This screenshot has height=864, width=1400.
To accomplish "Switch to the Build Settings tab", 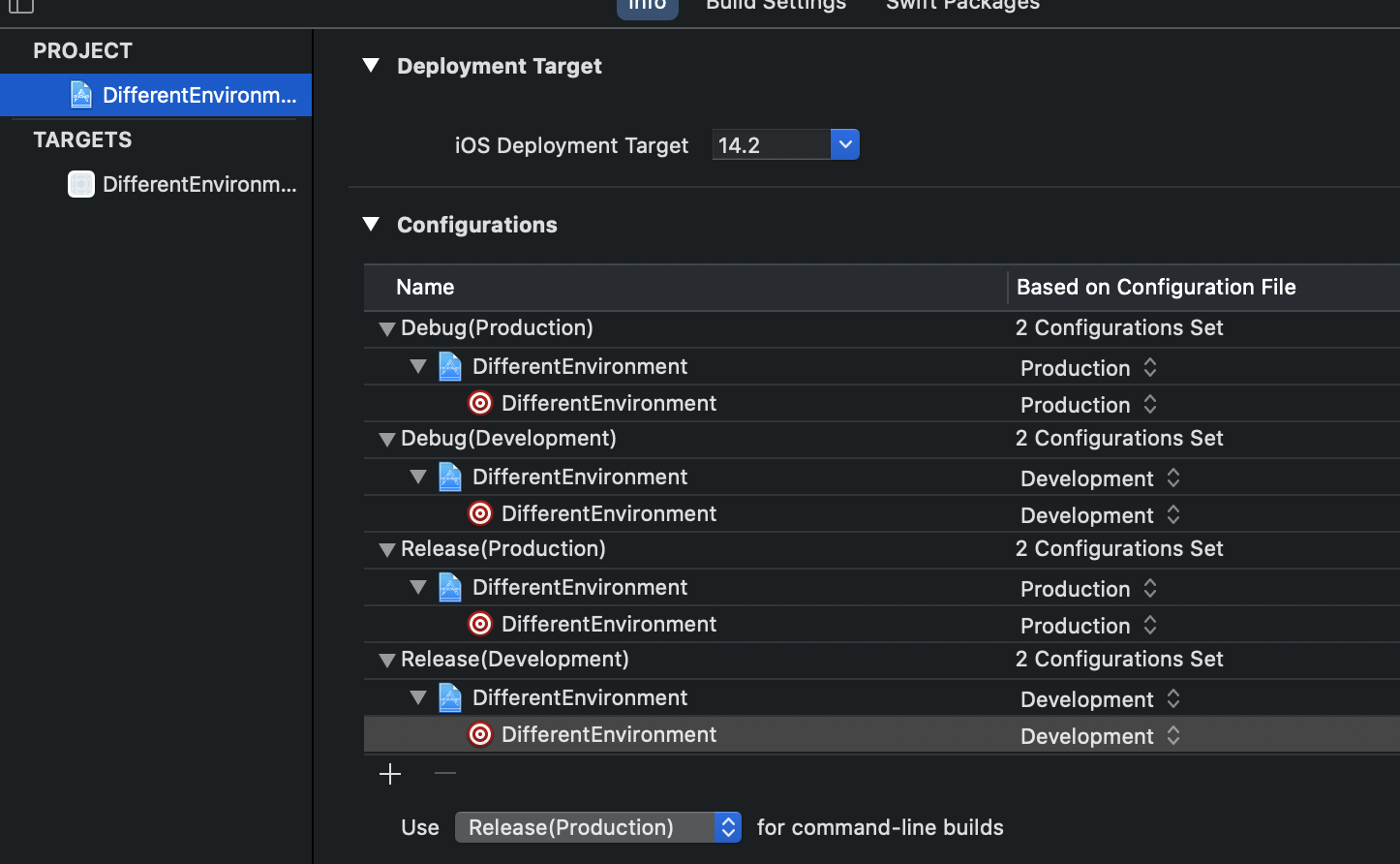I will tap(776, 6).
